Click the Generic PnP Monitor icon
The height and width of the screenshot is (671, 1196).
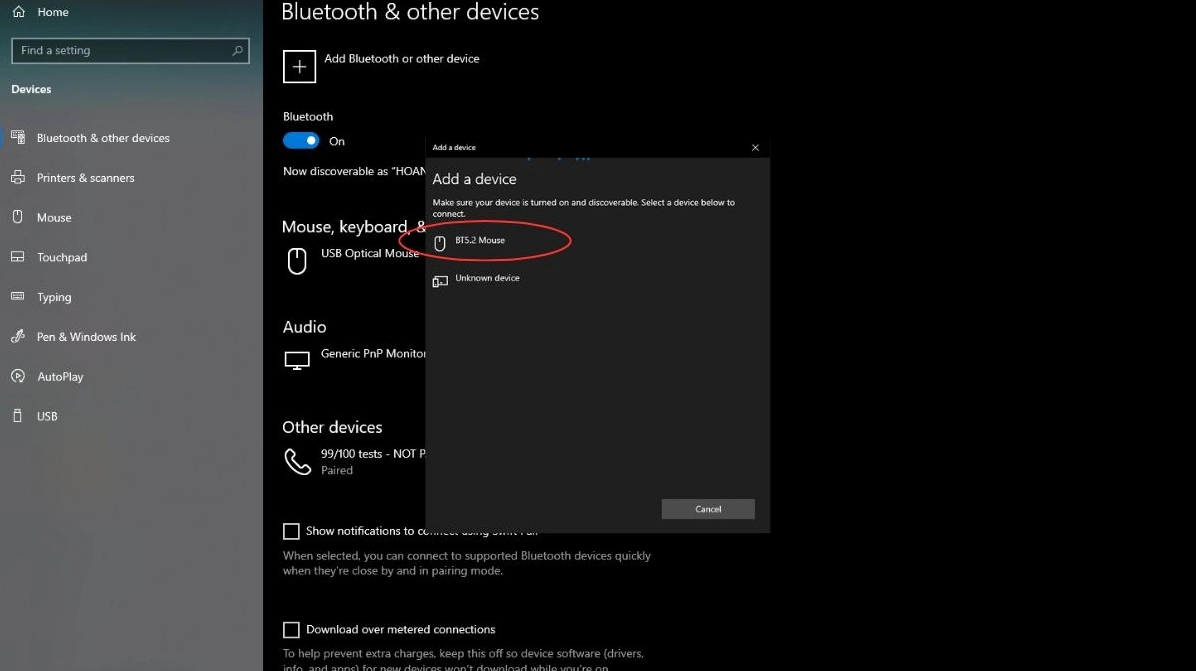coord(297,361)
